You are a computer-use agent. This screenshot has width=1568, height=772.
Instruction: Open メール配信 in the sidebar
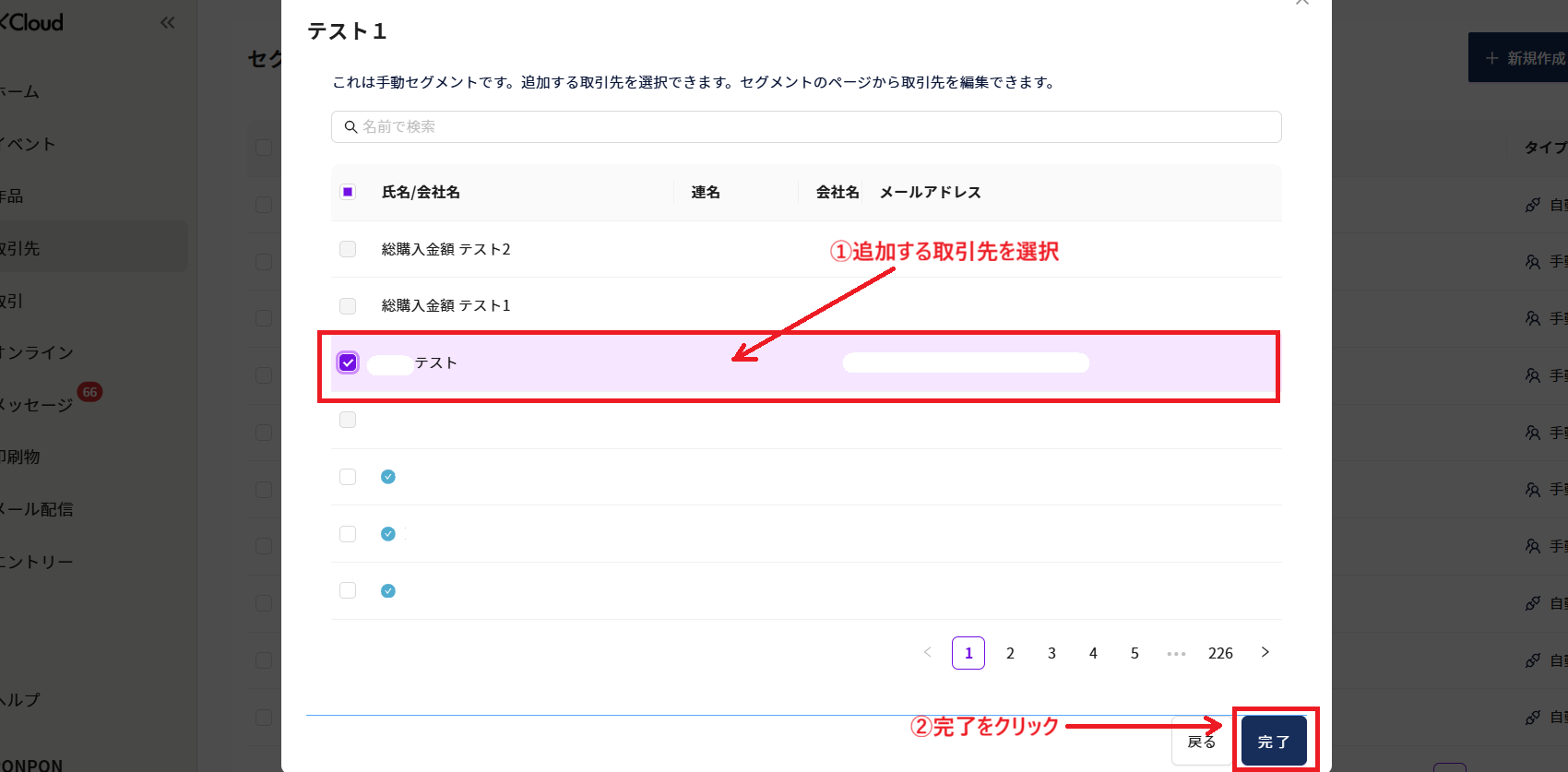point(37,509)
